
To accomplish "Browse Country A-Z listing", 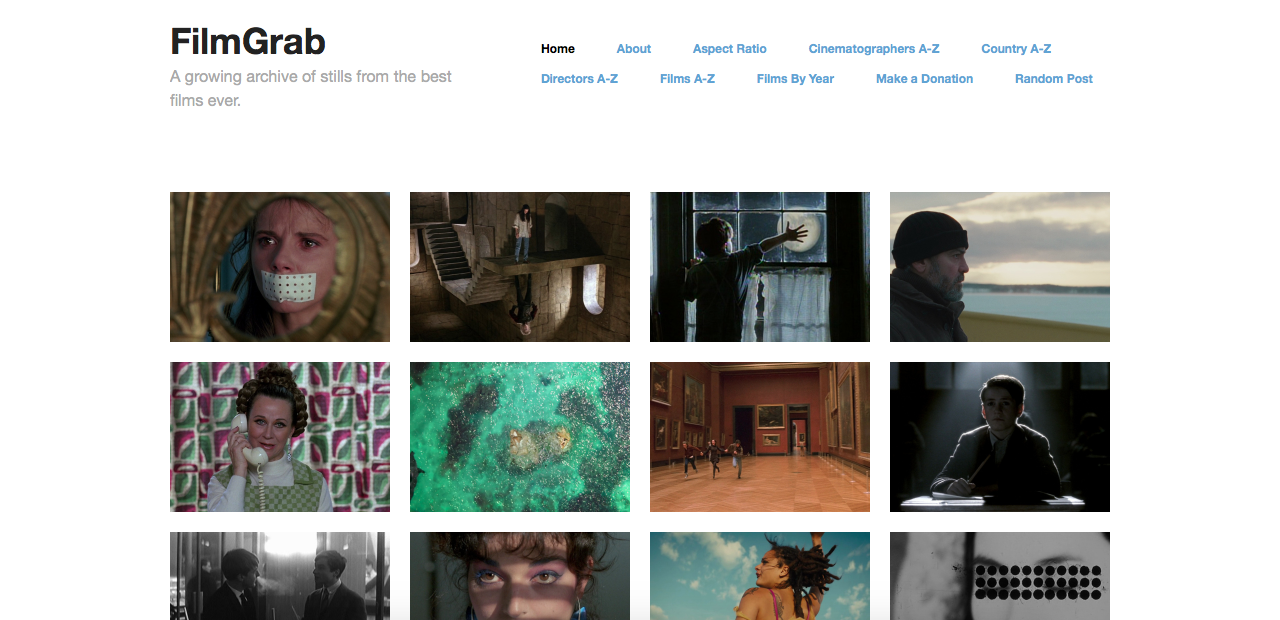I will pyautogui.click(x=1016, y=49).
